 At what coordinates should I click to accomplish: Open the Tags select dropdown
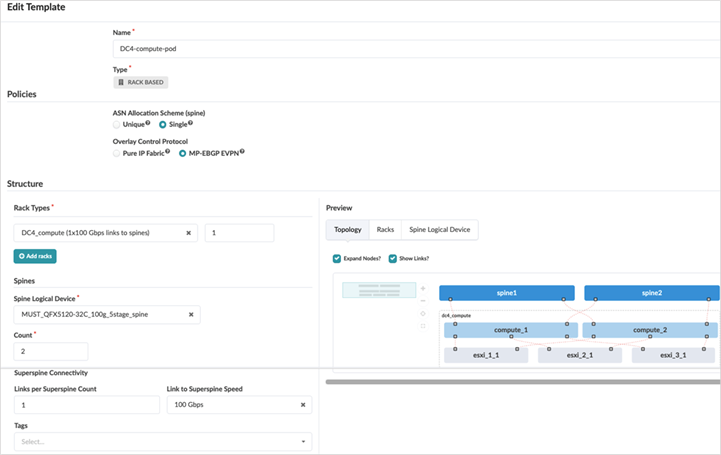(x=163, y=442)
